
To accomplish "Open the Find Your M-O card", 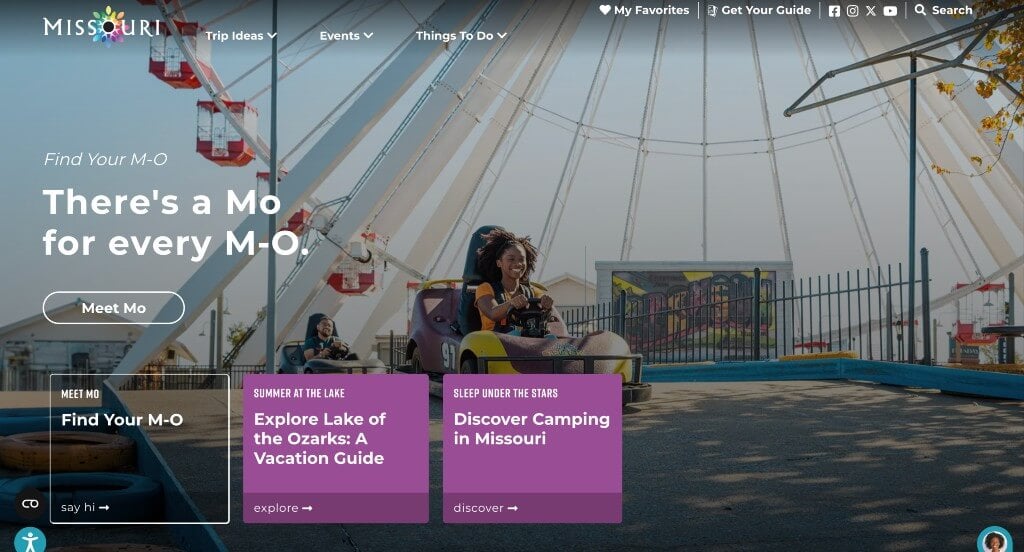I will (140, 448).
